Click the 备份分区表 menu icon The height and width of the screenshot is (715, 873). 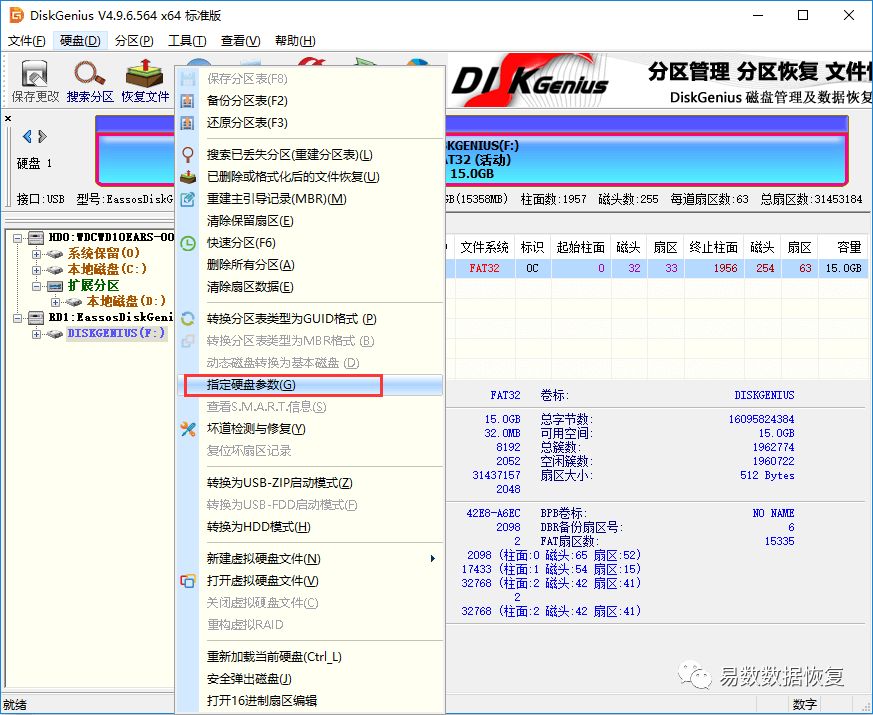(x=188, y=101)
